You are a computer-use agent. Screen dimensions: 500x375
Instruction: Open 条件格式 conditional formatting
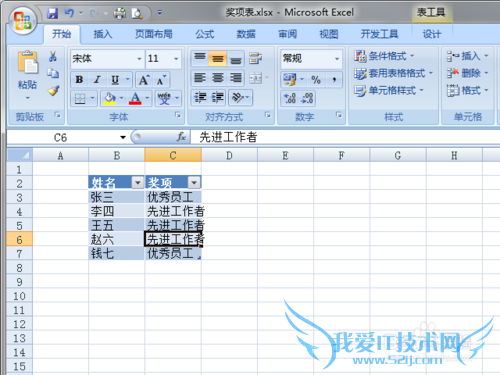point(384,56)
